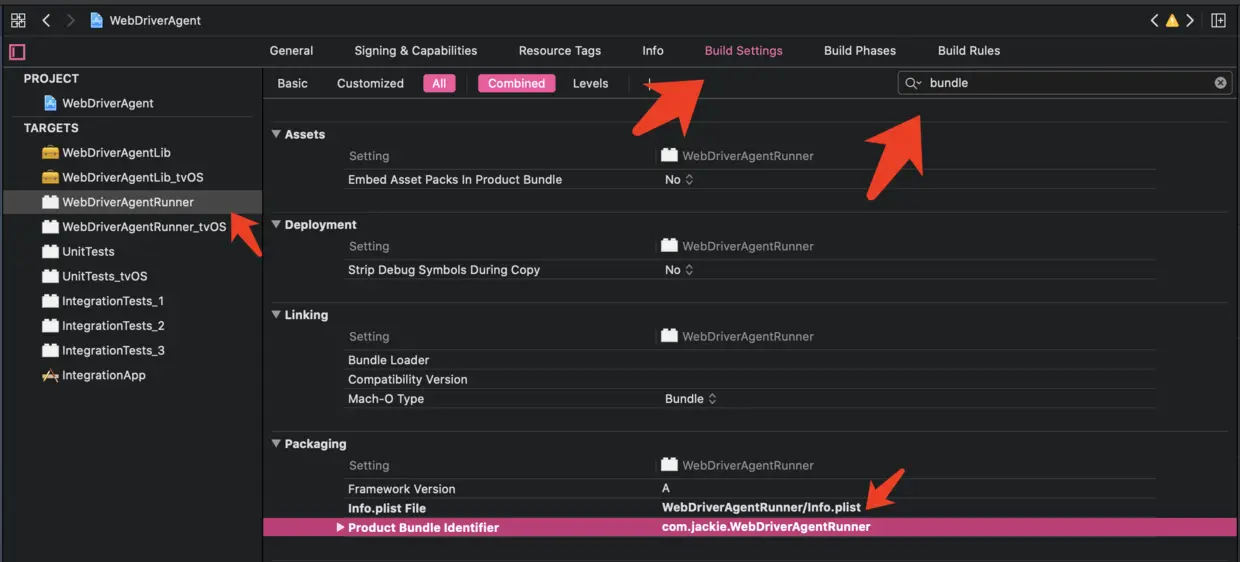Change Strip Debug Symbols During Copy value
Image resolution: width=1240 pixels, height=562 pixels.
[679, 270]
